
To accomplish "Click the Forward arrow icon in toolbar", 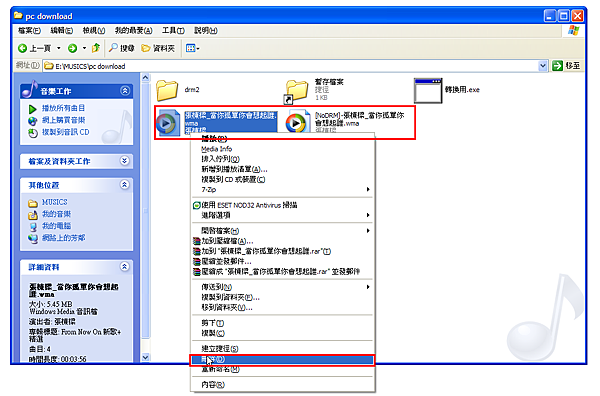I will (72, 48).
